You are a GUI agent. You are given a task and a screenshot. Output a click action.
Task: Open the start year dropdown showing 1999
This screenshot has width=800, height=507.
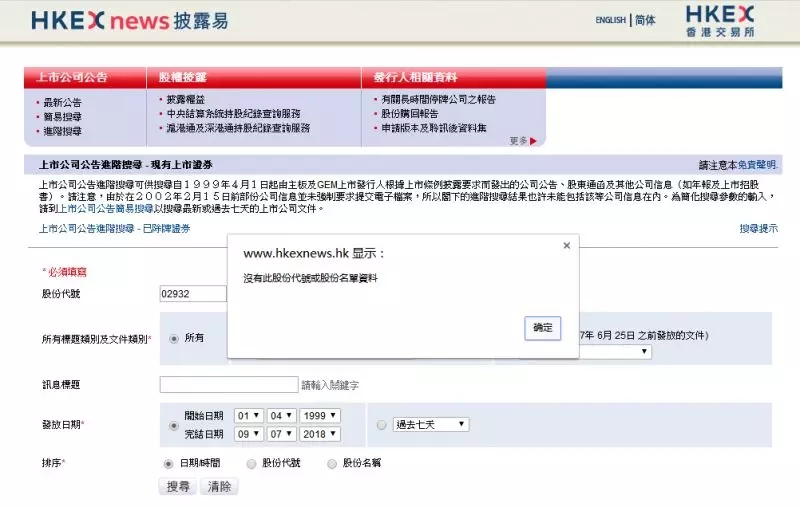pyautogui.click(x=320, y=416)
